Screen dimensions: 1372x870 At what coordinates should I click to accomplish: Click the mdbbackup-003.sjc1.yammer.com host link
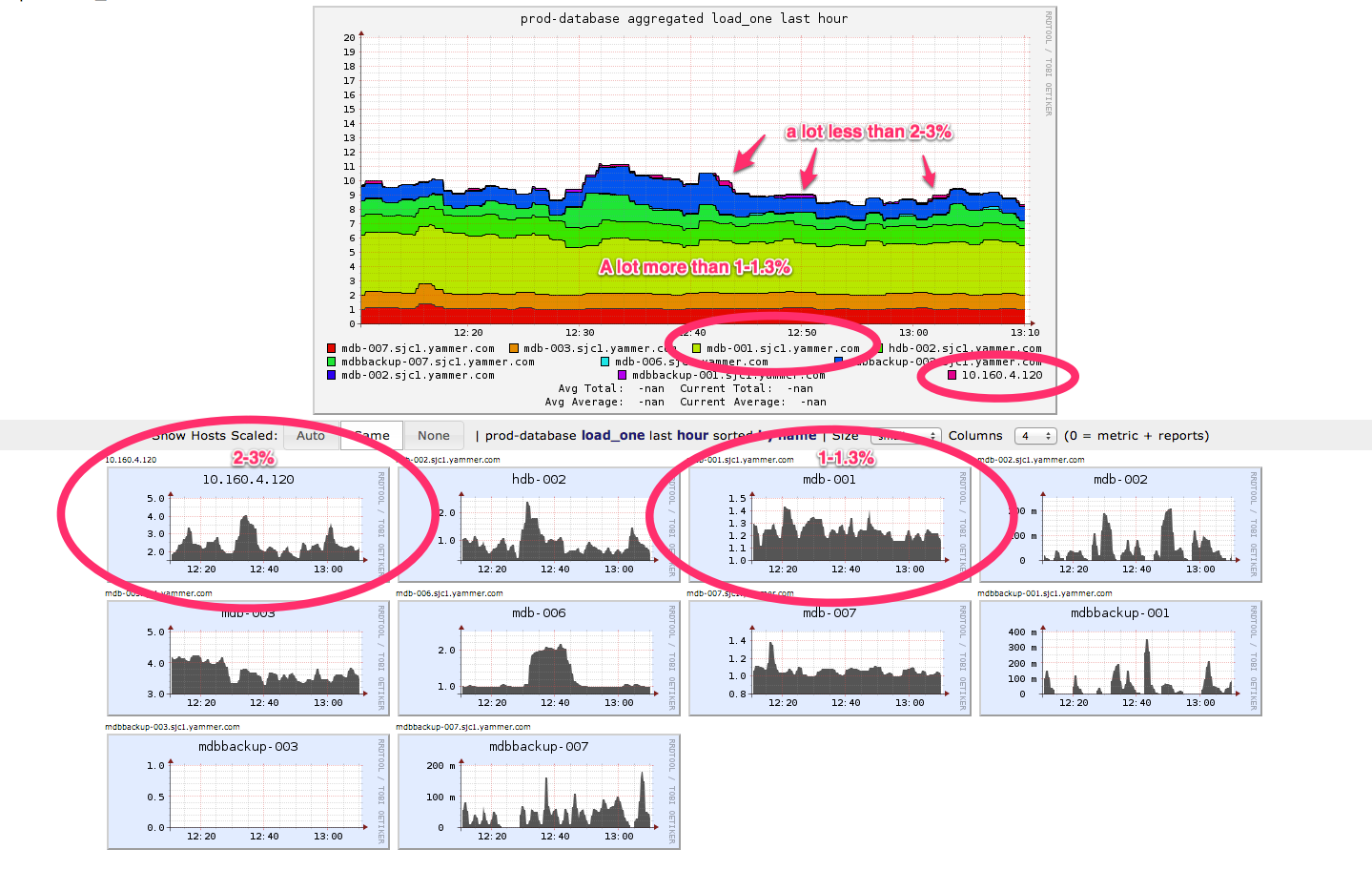click(173, 727)
